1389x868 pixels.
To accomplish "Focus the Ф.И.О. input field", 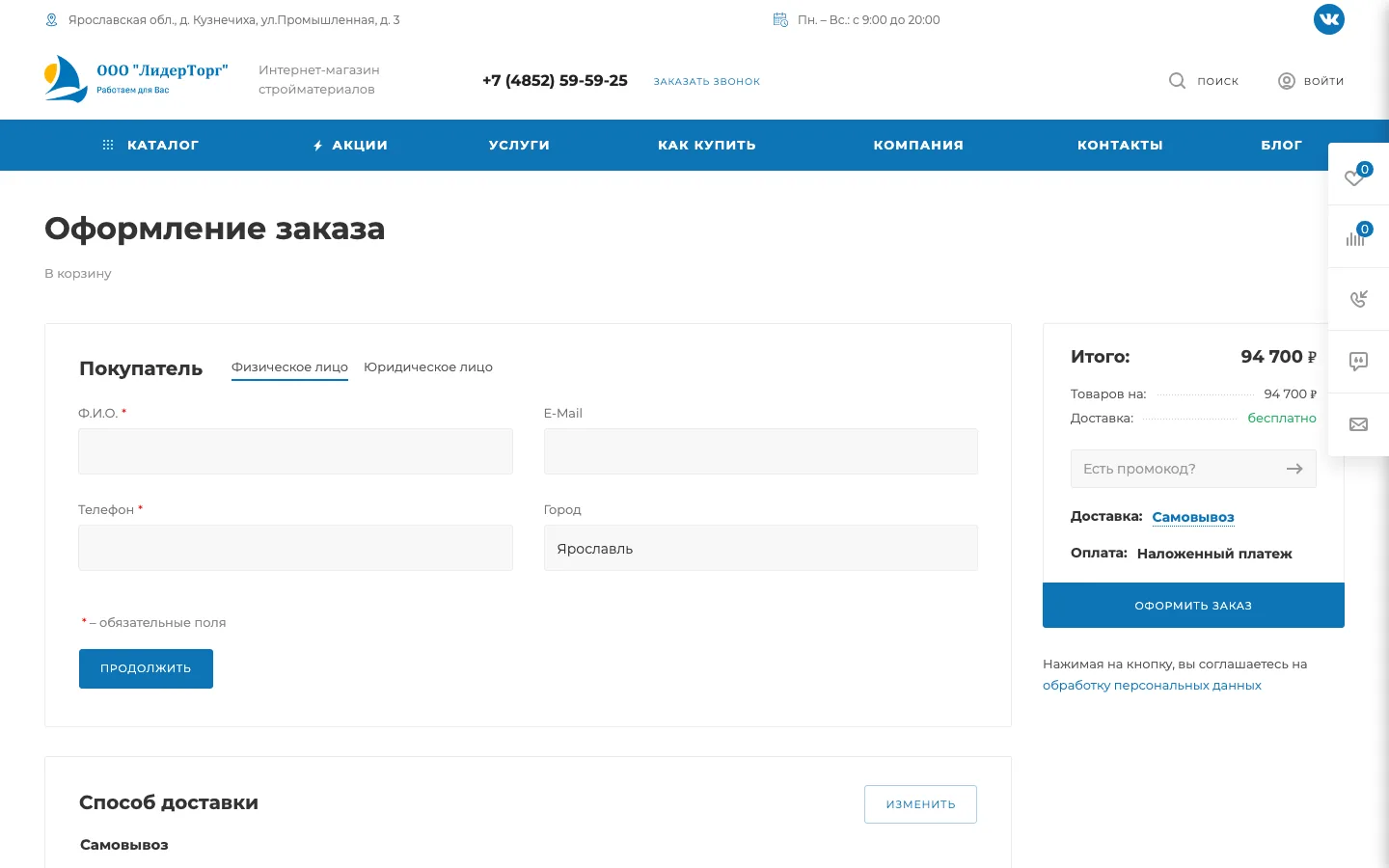I will click(295, 451).
